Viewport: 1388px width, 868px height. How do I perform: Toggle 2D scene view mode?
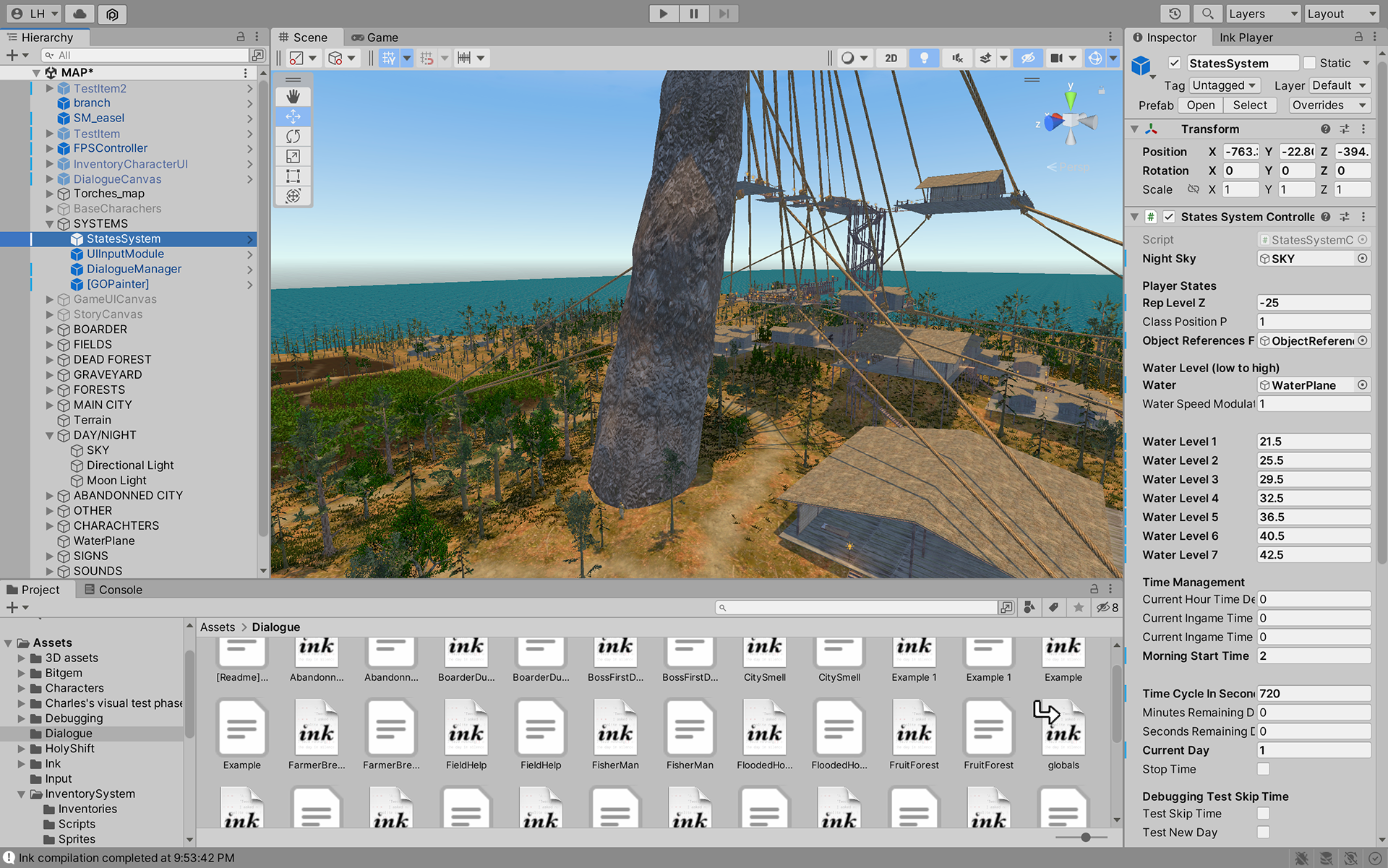click(891, 58)
